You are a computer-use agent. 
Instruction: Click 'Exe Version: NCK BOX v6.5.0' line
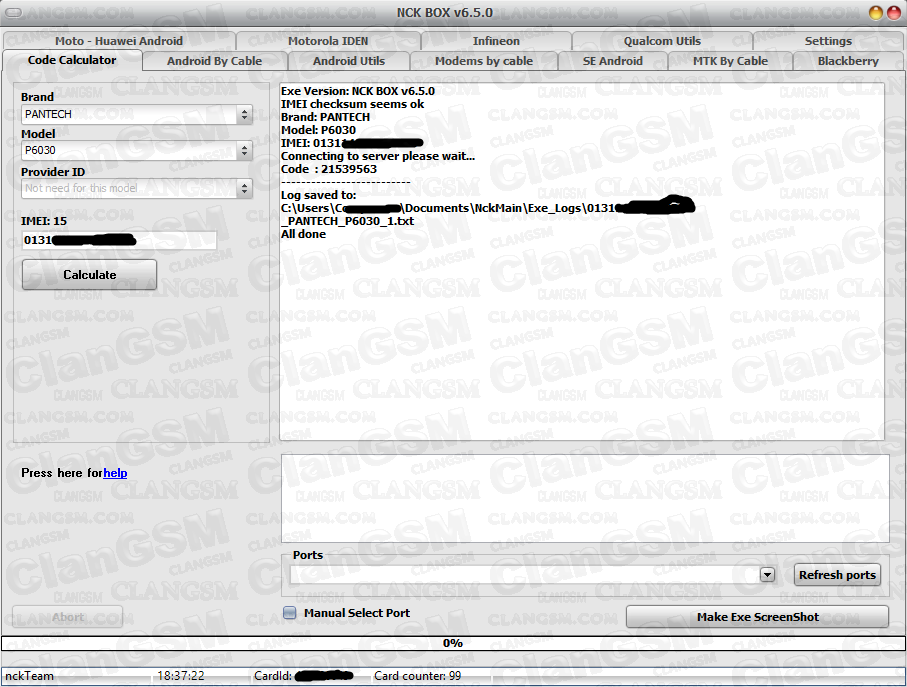point(357,91)
